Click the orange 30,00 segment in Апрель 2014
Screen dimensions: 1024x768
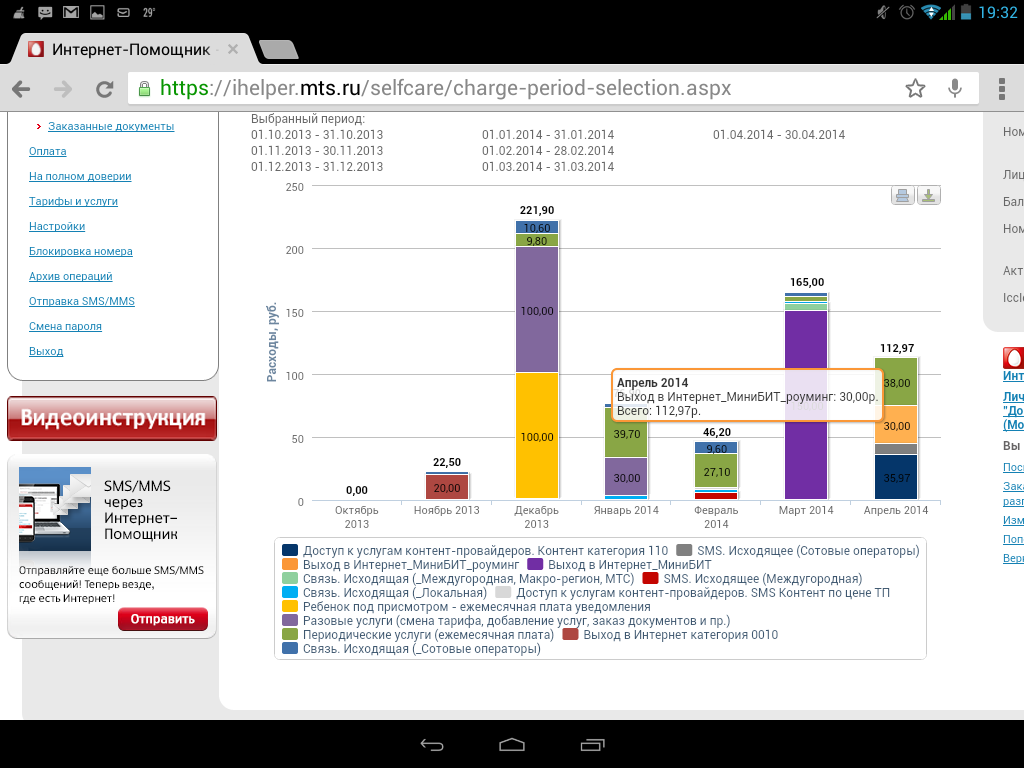pos(896,426)
